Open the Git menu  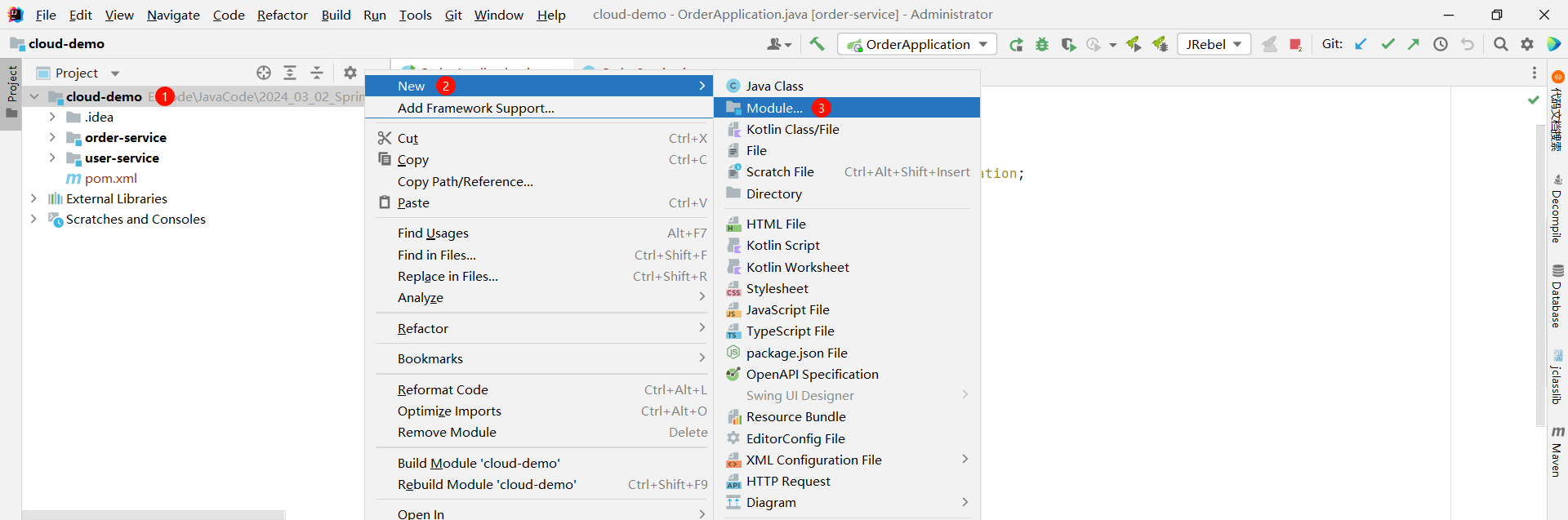[x=453, y=15]
